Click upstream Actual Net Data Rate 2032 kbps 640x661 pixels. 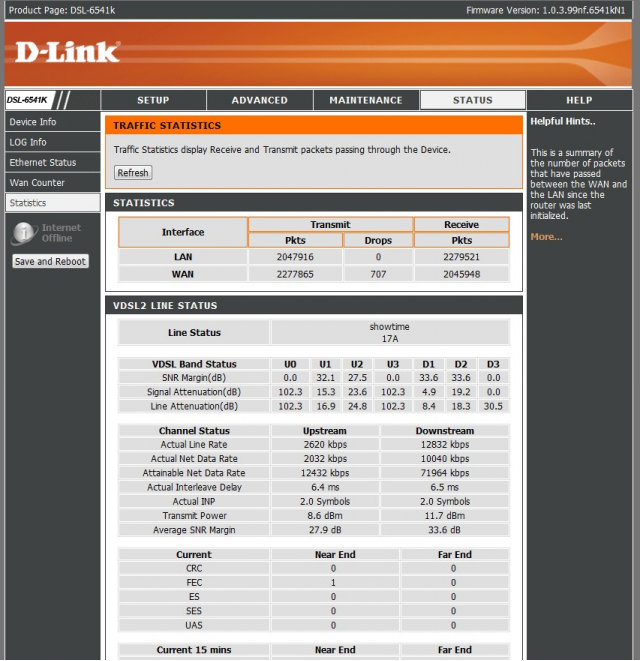(x=325, y=459)
